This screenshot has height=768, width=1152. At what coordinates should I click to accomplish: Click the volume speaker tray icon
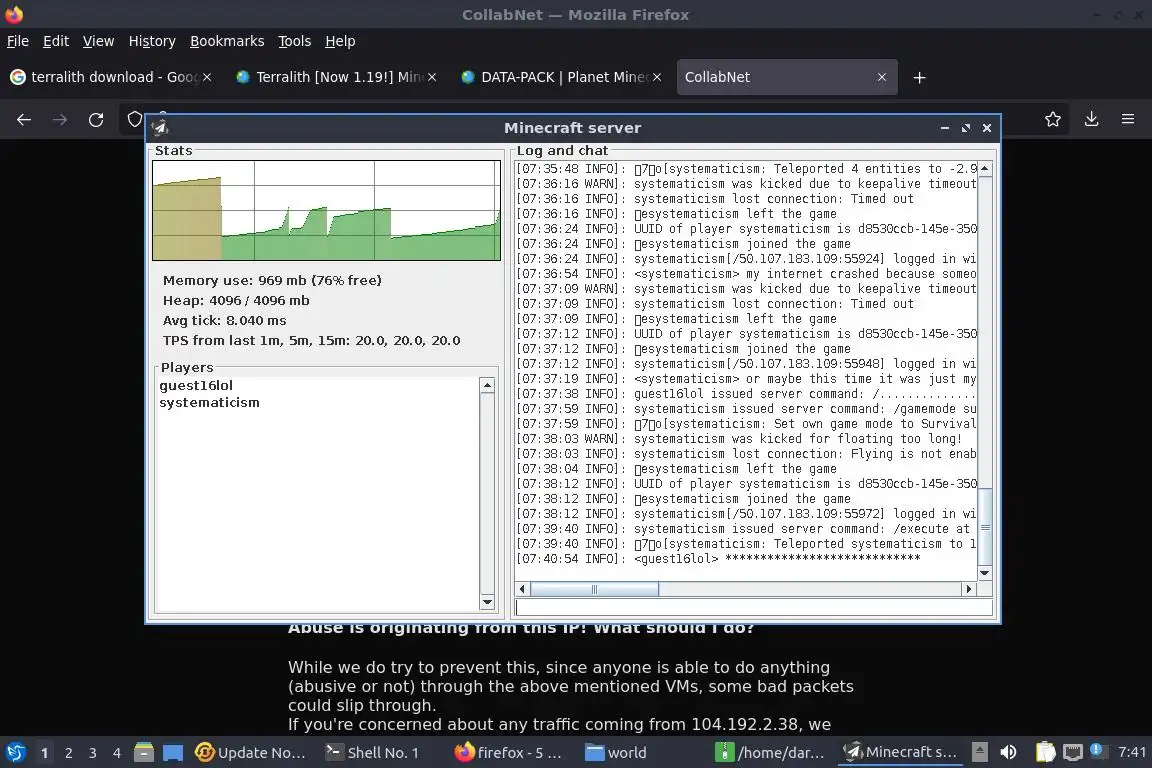click(1009, 752)
